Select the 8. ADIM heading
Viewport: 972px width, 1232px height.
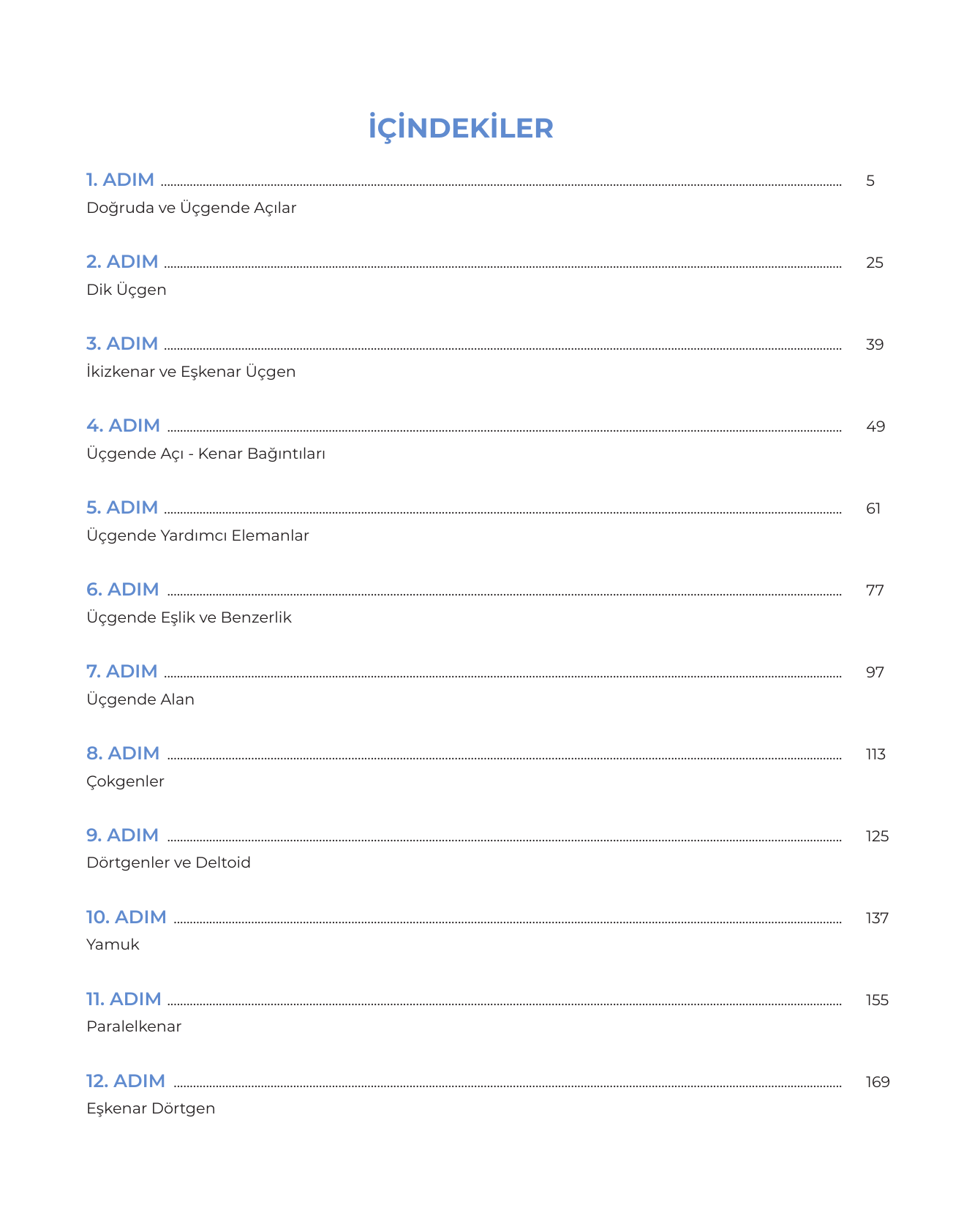[x=123, y=754]
